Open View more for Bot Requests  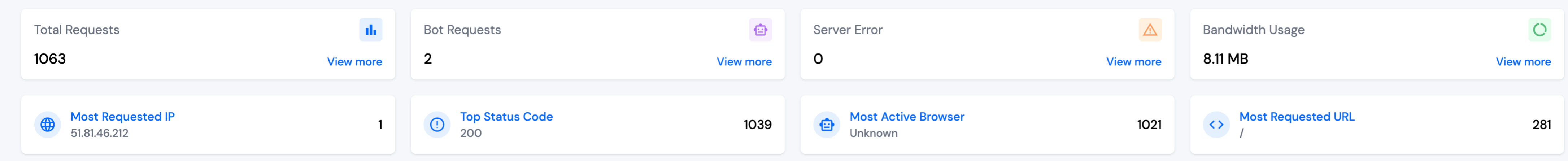pos(744,62)
